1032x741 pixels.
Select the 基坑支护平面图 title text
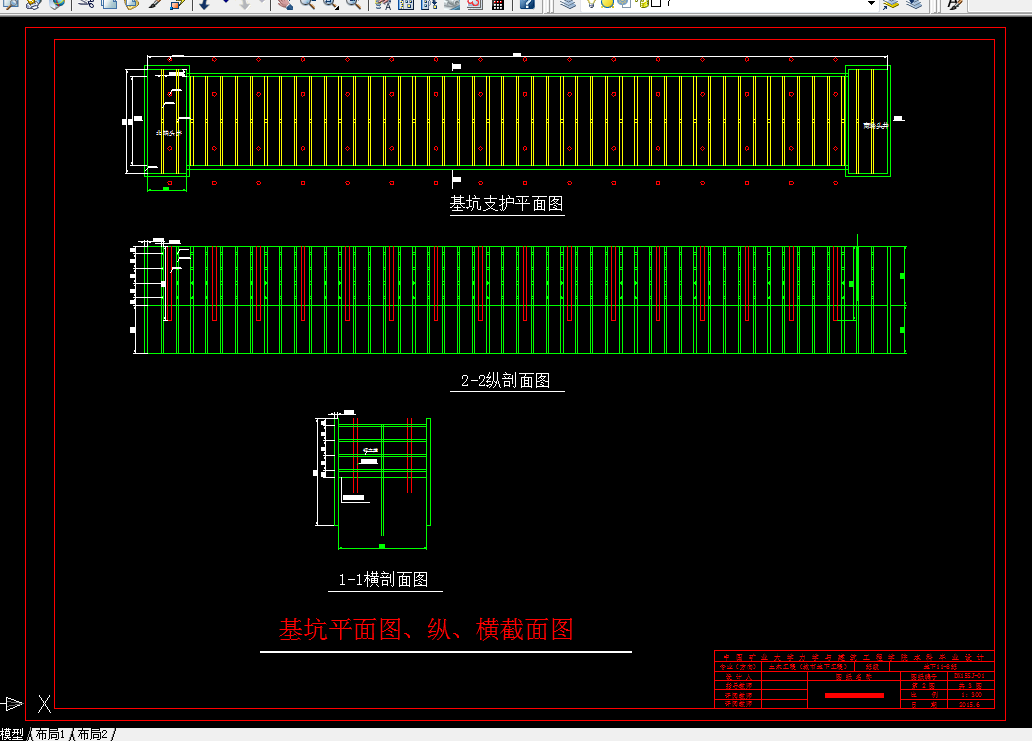point(507,204)
